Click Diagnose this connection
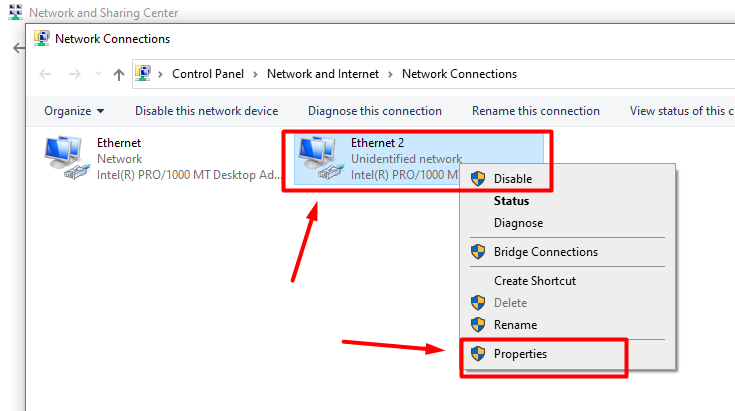 coord(375,111)
